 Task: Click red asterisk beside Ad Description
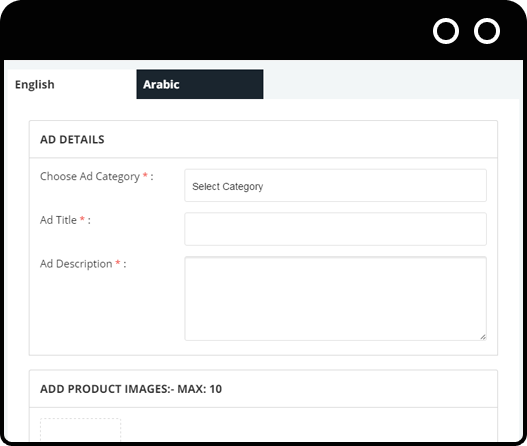(118, 262)
